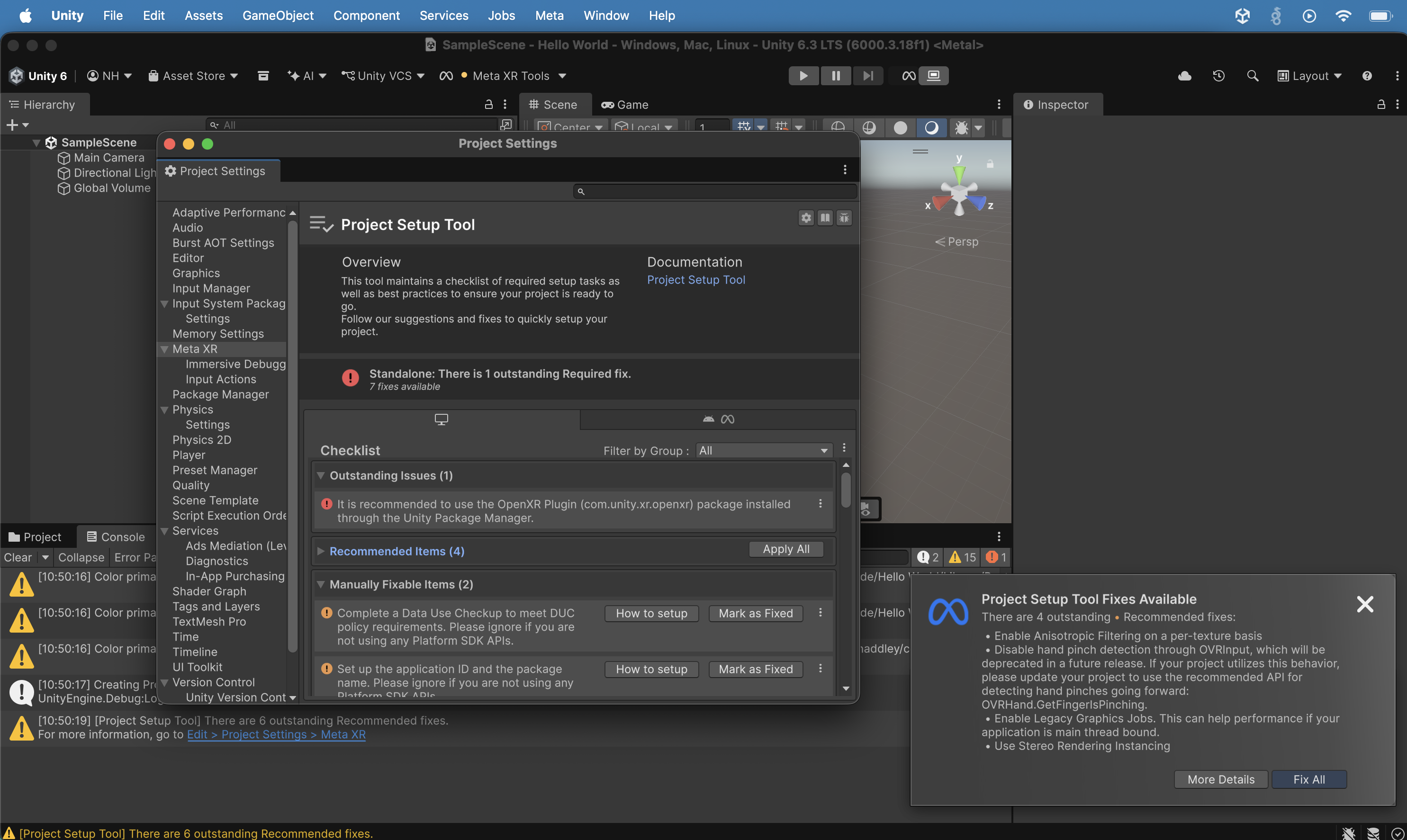Viewport: 1407px width, 840px height.
Task: Open Project Setup Tool gear settings icon
Action: tap(806, 218)
